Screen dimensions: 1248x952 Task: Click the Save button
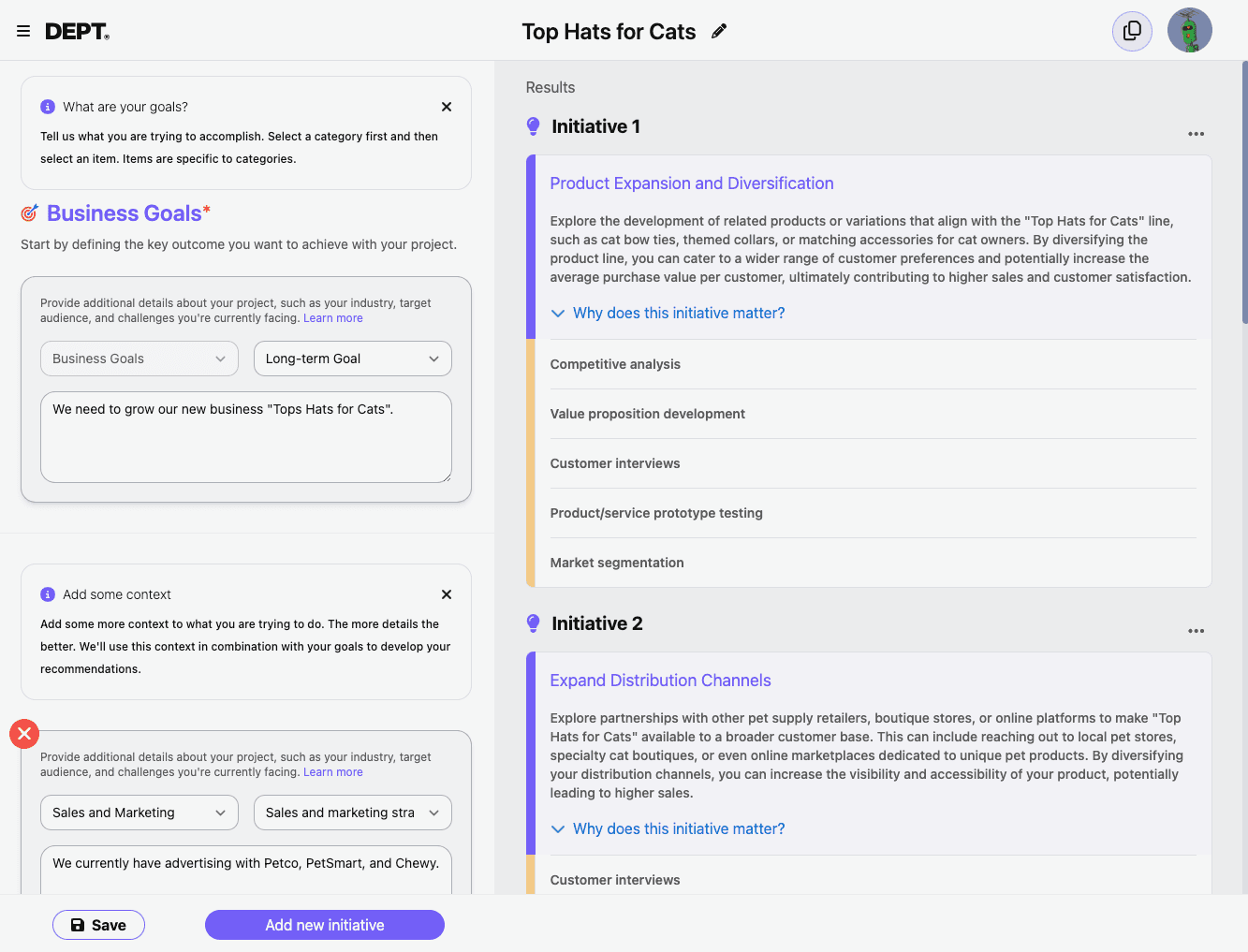(98, 925)
